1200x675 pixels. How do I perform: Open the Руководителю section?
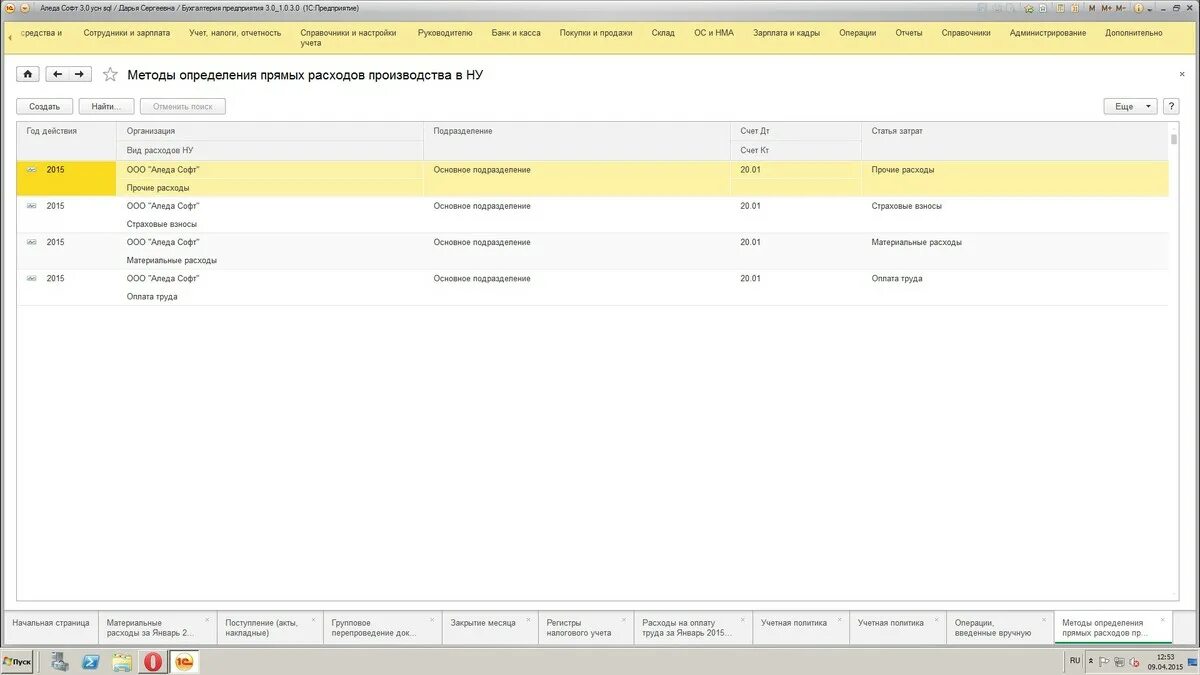(x=445, y=33)
